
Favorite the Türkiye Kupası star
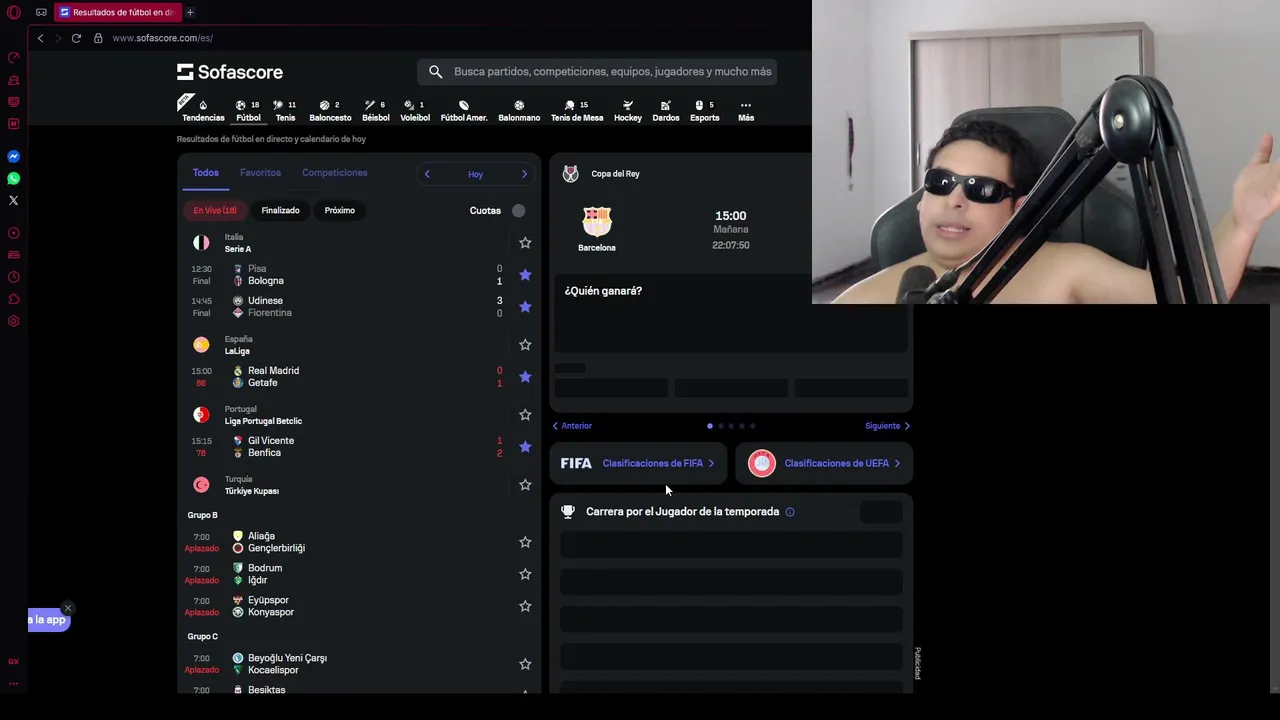(525, 485)
